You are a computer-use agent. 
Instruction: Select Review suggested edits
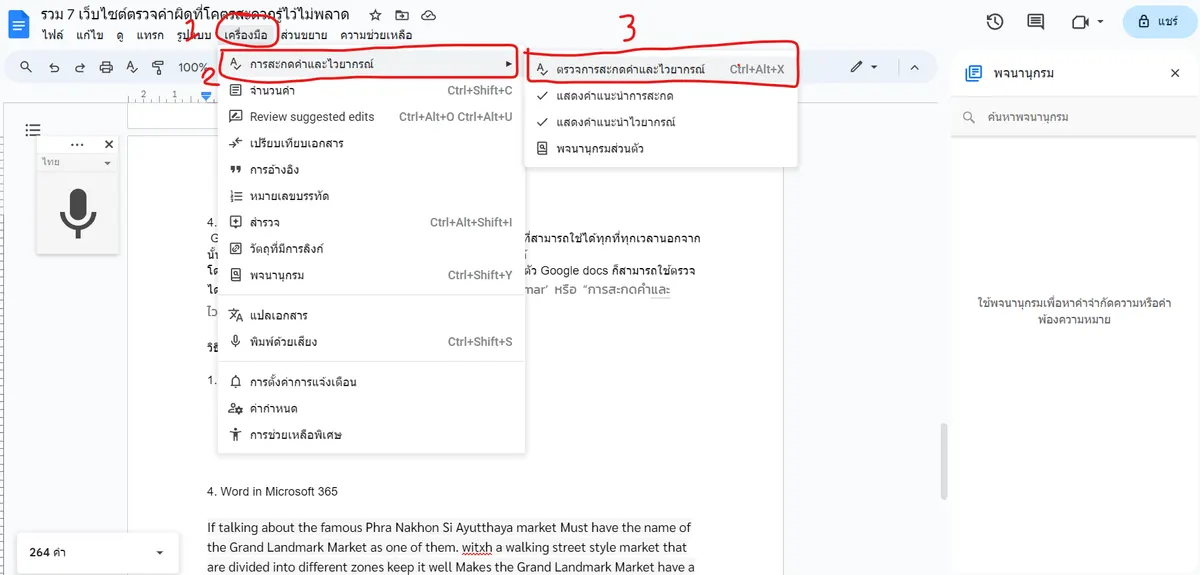[371, 117]
